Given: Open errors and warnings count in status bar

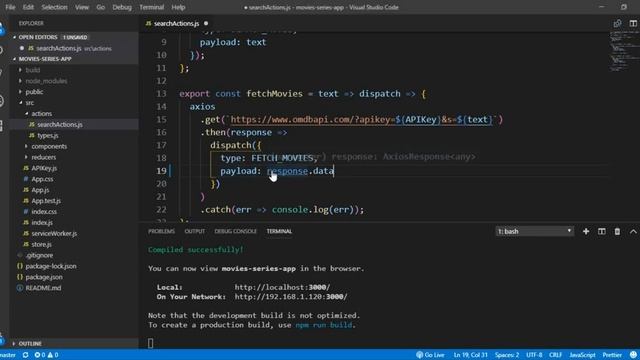Looking at the screenshot, I should coord(46,355).
